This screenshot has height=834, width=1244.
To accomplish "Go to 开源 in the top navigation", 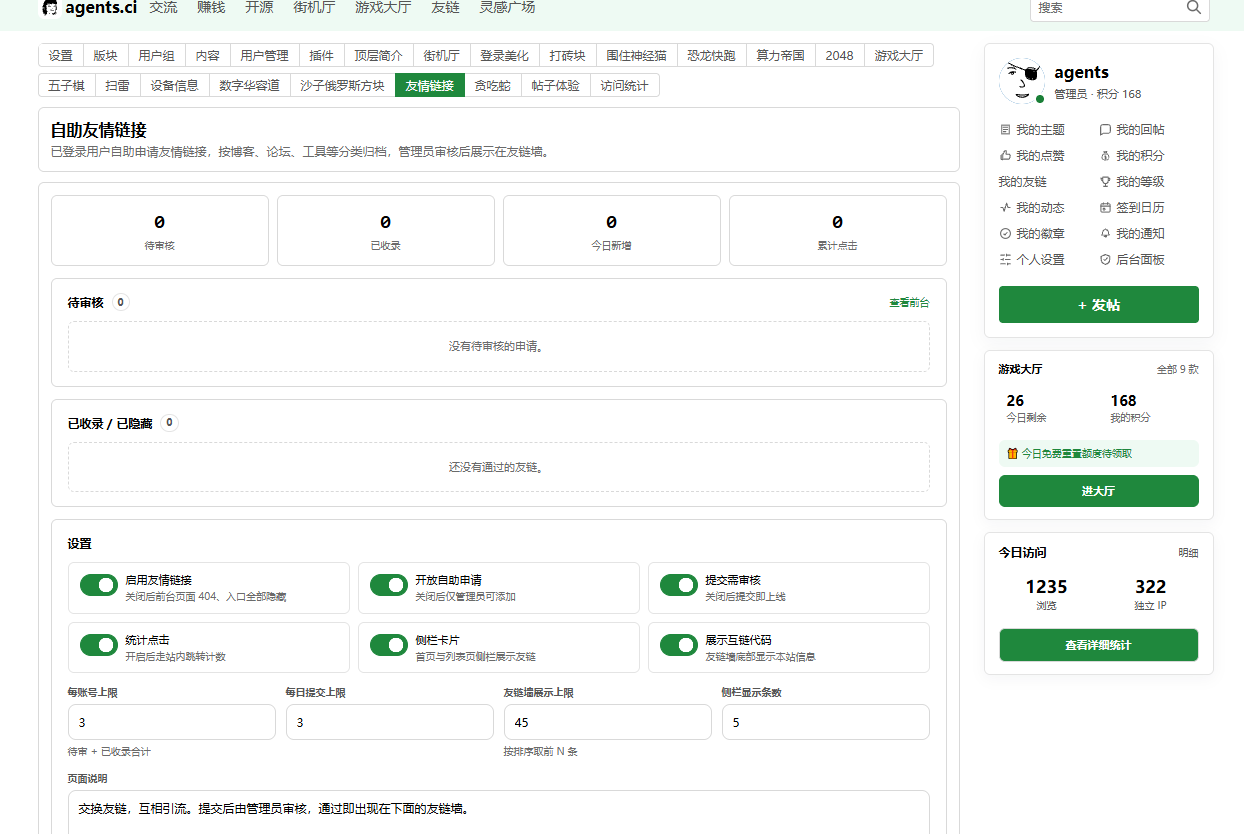I will point(259,7).
